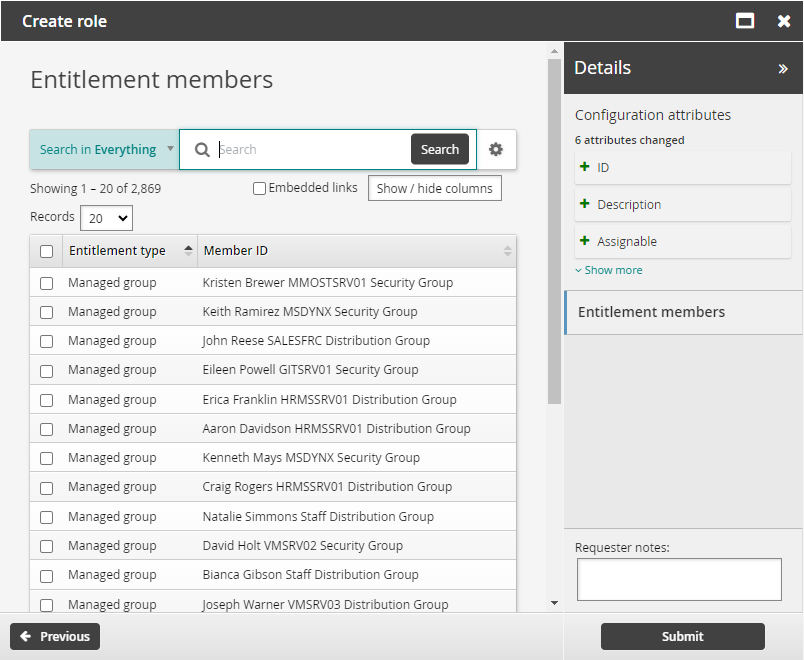804x660 pixels.
Task: Click the magnifying glass inside the search bar
Action: tap(203, 149)
